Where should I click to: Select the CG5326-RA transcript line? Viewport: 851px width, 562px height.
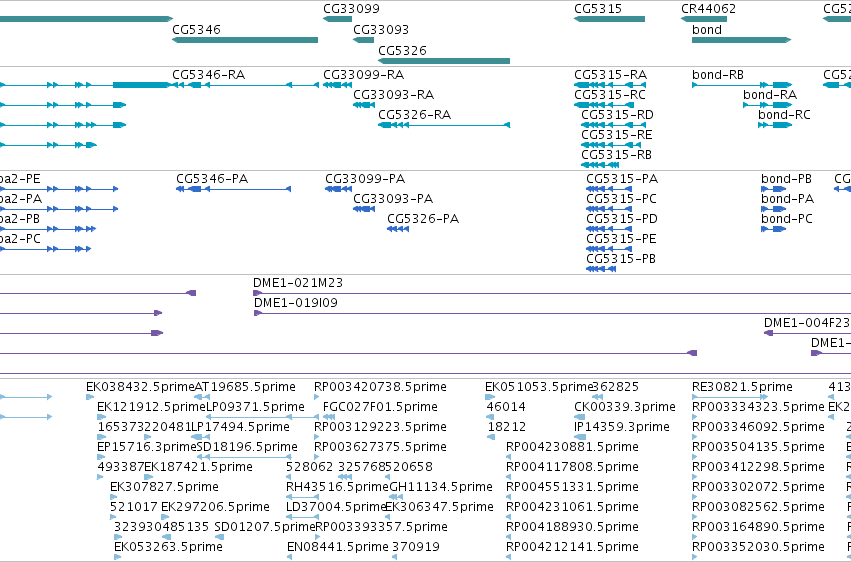[x=444, y=125]
